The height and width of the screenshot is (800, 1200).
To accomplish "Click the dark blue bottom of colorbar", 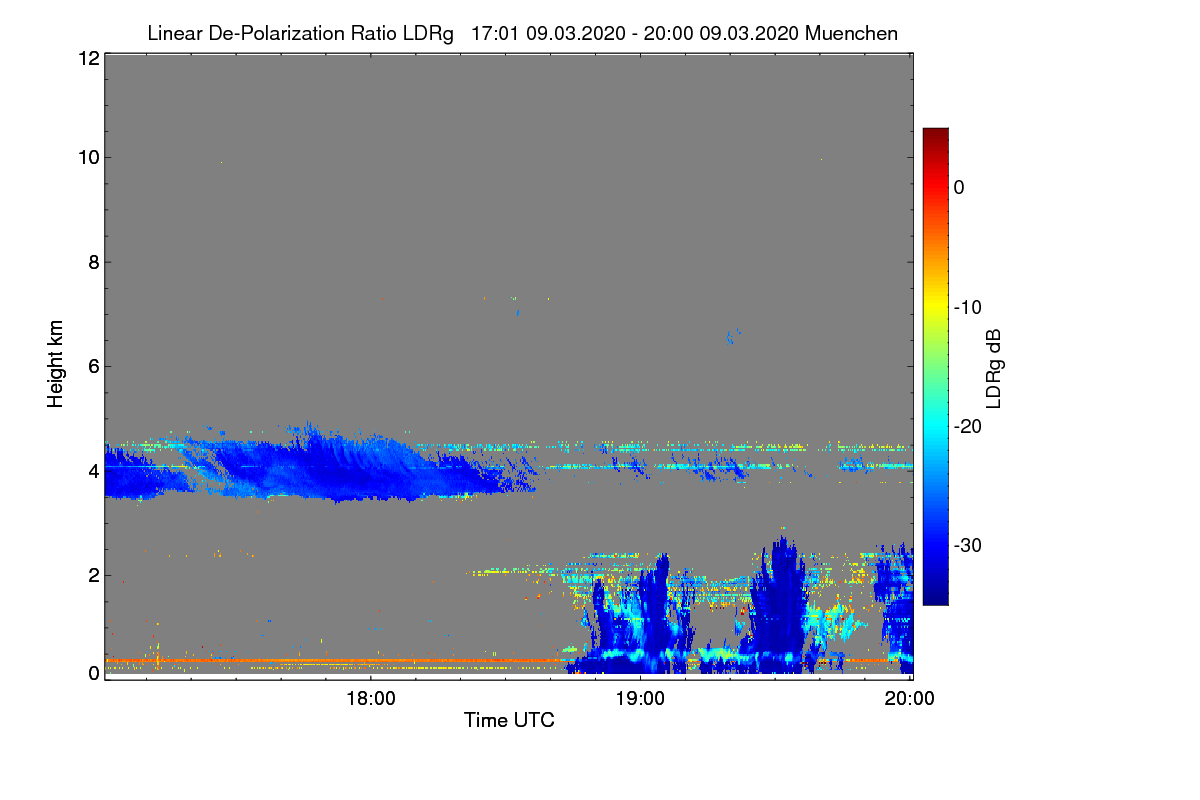I will 935,598.
